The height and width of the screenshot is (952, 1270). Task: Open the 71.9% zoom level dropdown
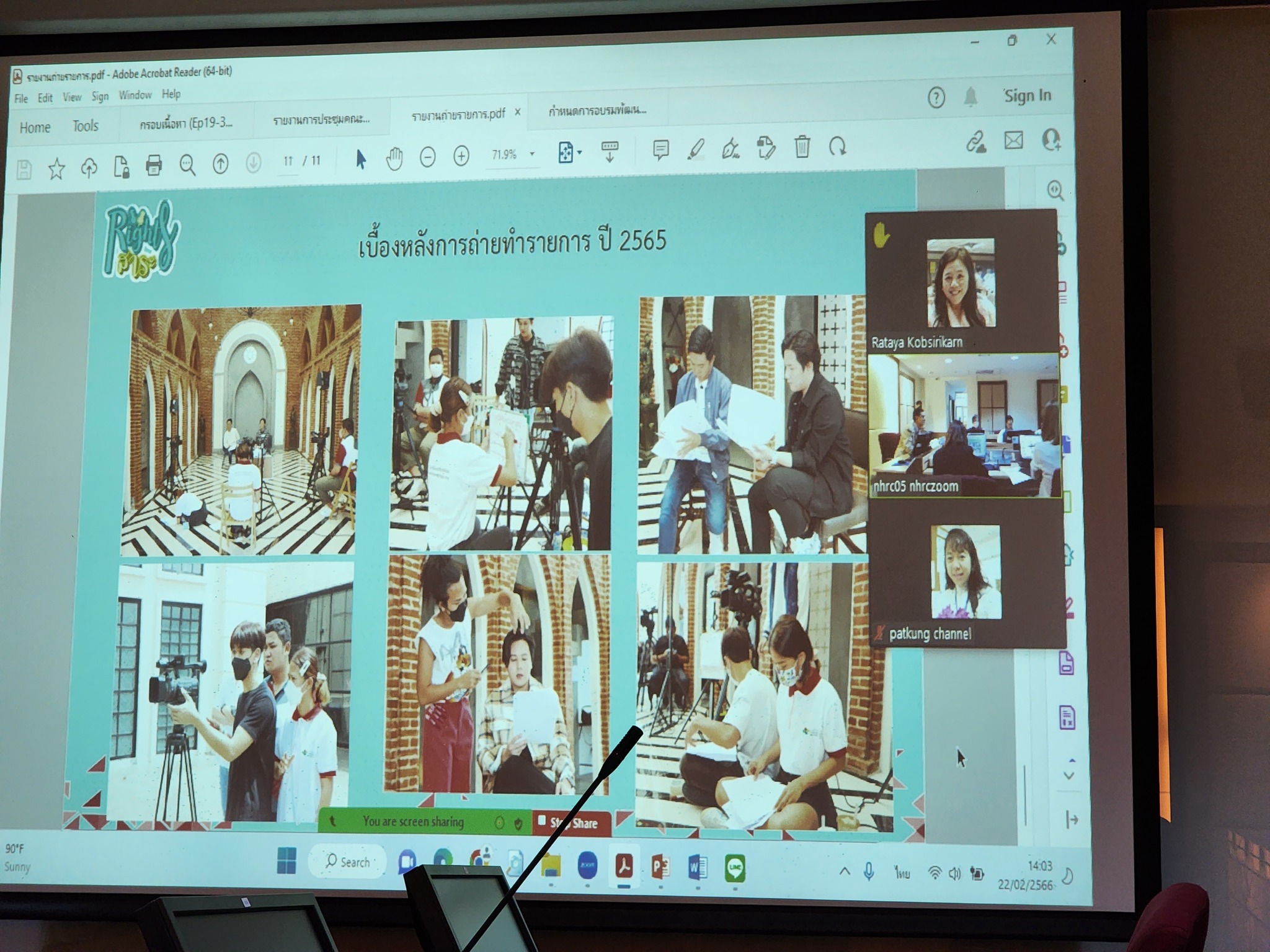tap(531, 154)
